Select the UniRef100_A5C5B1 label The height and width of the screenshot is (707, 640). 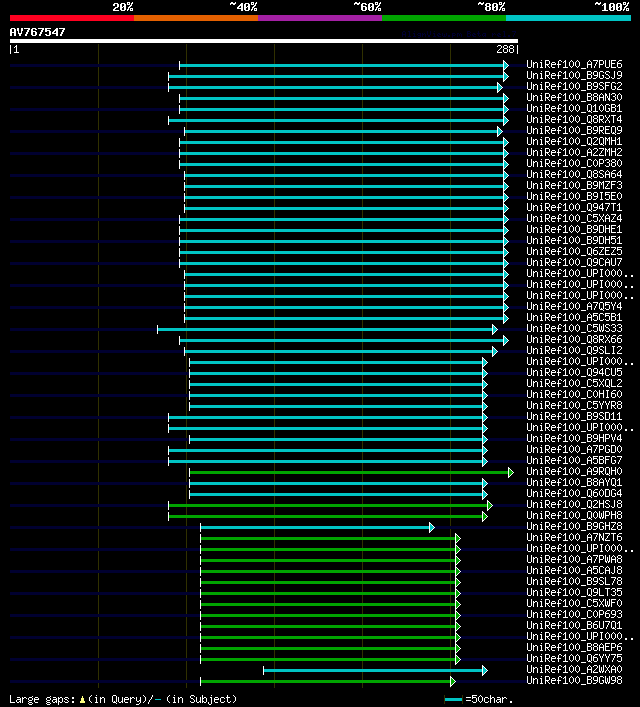pos(574,317)
